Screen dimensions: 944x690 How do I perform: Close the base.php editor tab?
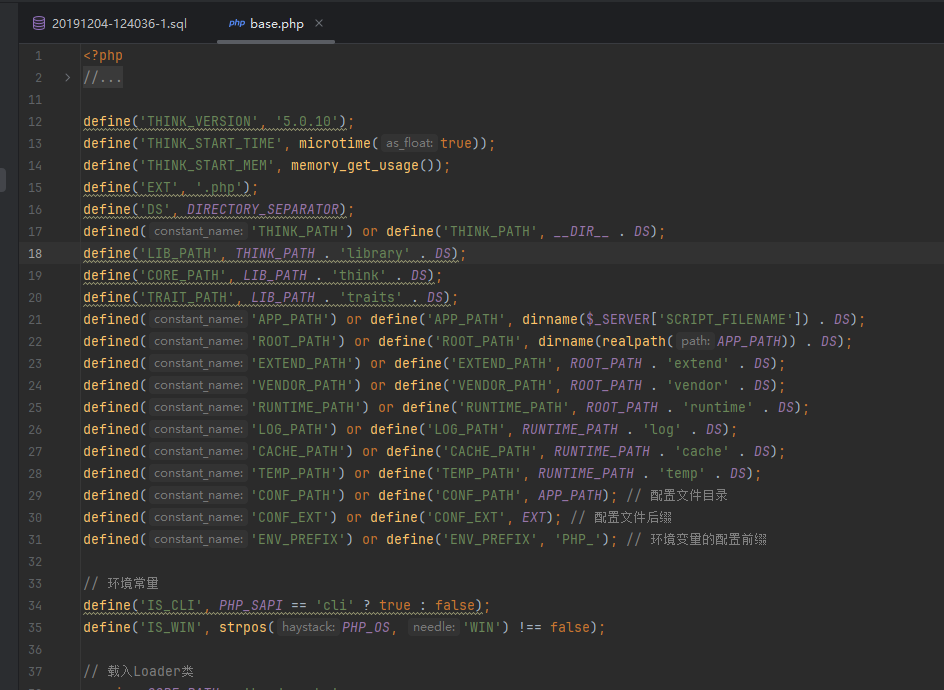(x=319, y=23)
